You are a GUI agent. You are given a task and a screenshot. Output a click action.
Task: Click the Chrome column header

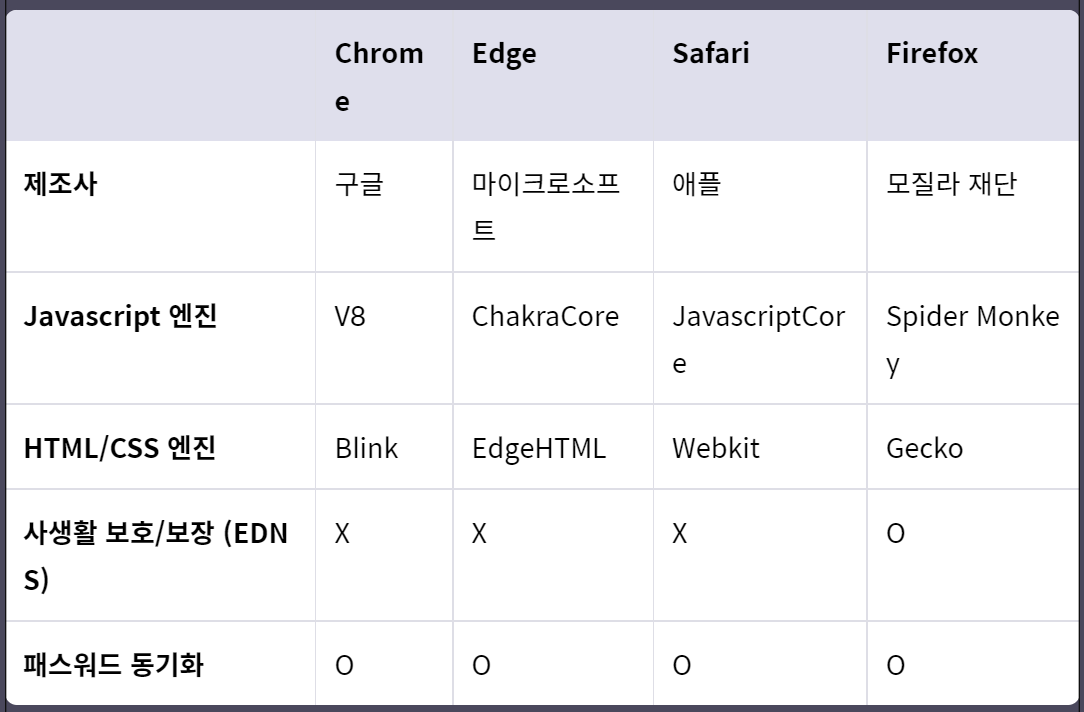tap(379, 76)
